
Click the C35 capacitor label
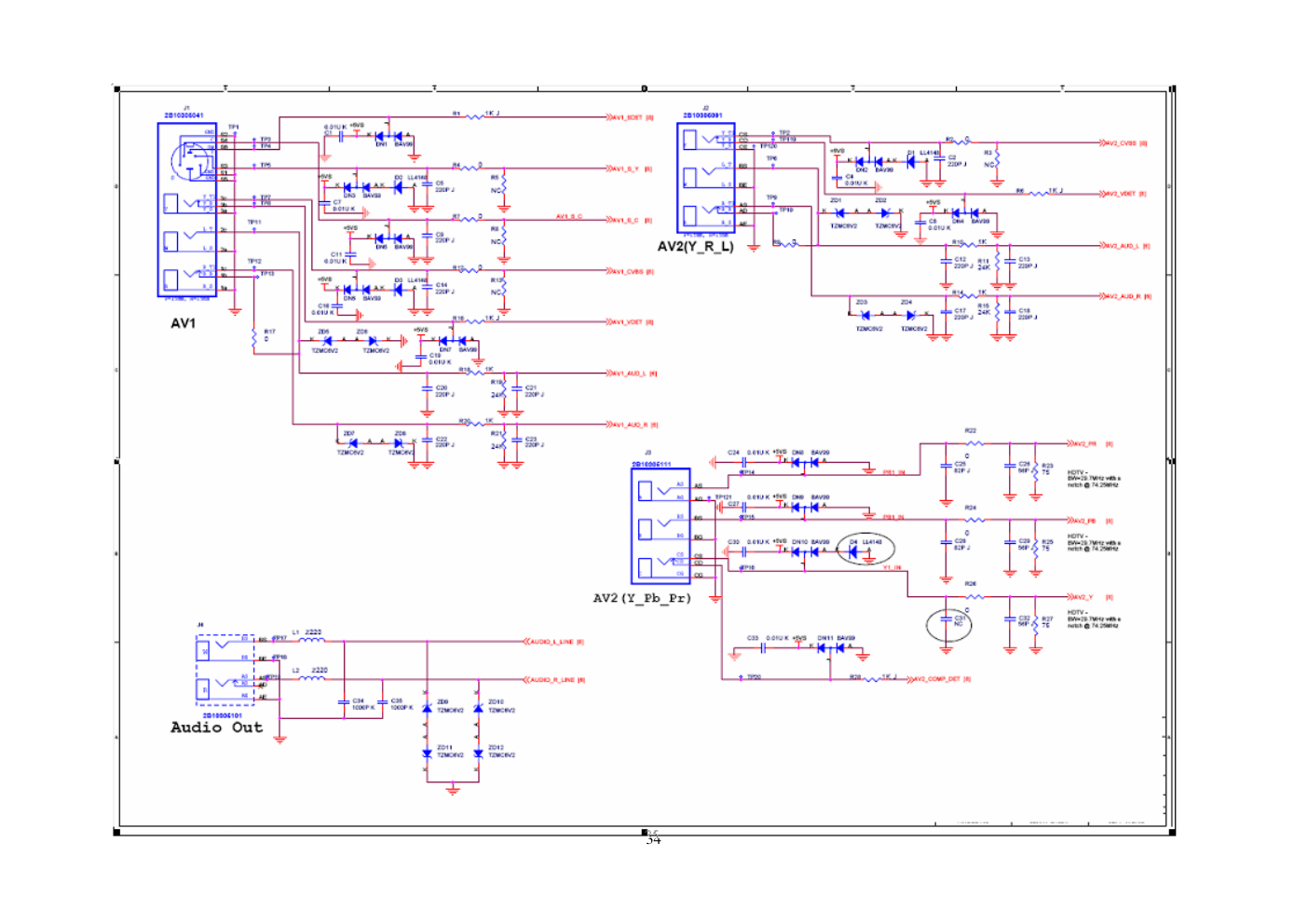point(396,701)
